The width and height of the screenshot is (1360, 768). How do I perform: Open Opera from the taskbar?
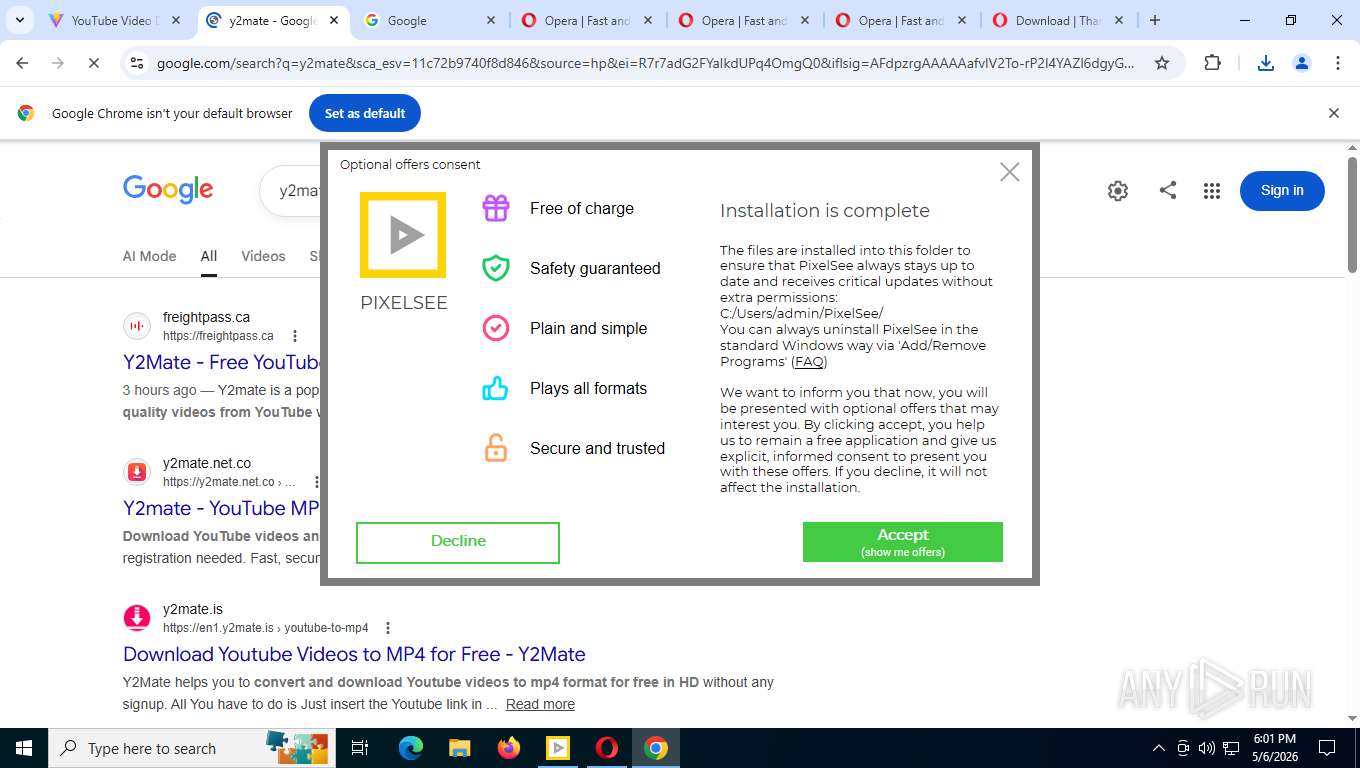[x=606, y=748]
